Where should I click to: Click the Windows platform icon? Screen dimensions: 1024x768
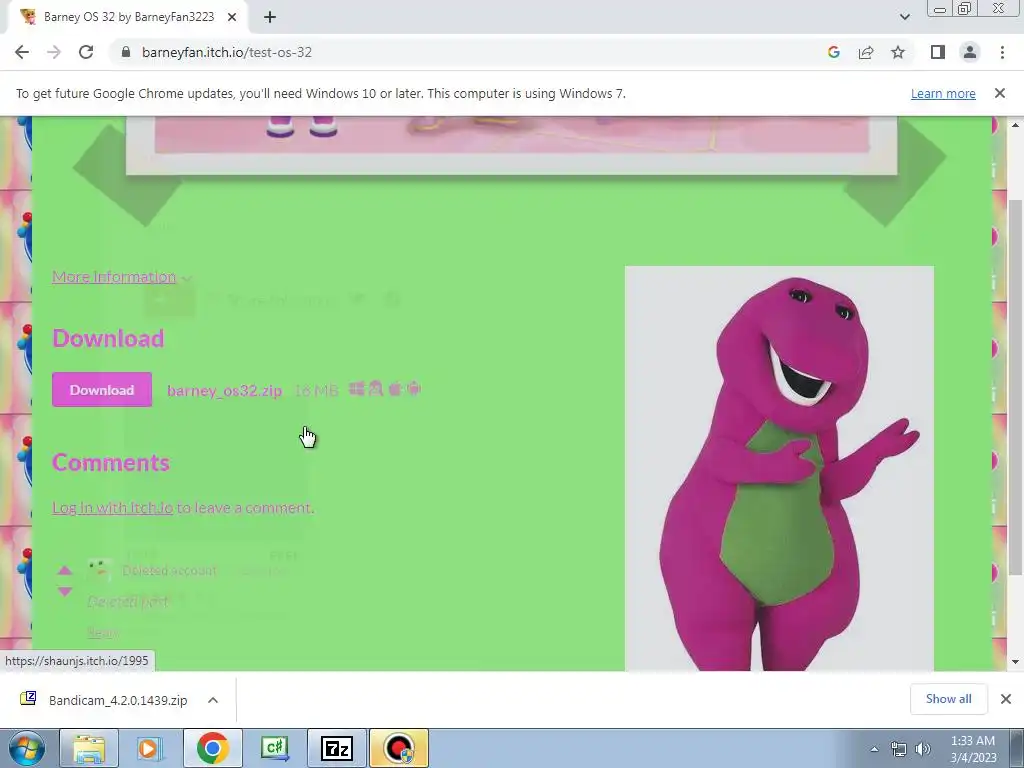pos(357,389)
